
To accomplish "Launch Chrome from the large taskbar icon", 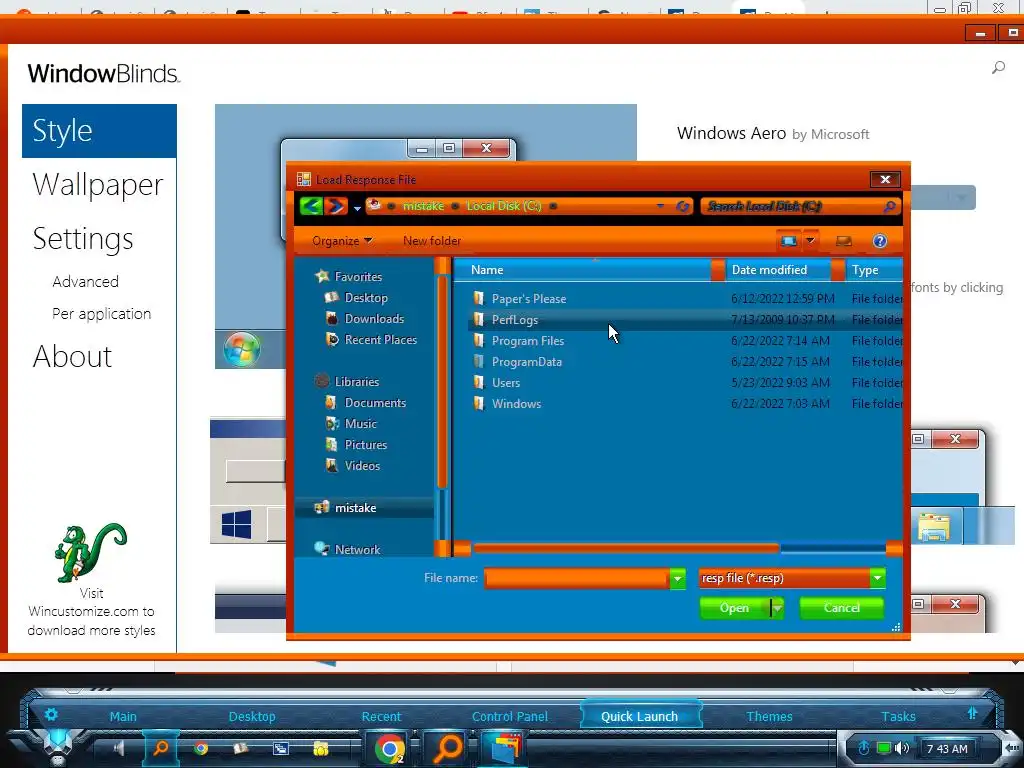I will (x=390, y=749).
